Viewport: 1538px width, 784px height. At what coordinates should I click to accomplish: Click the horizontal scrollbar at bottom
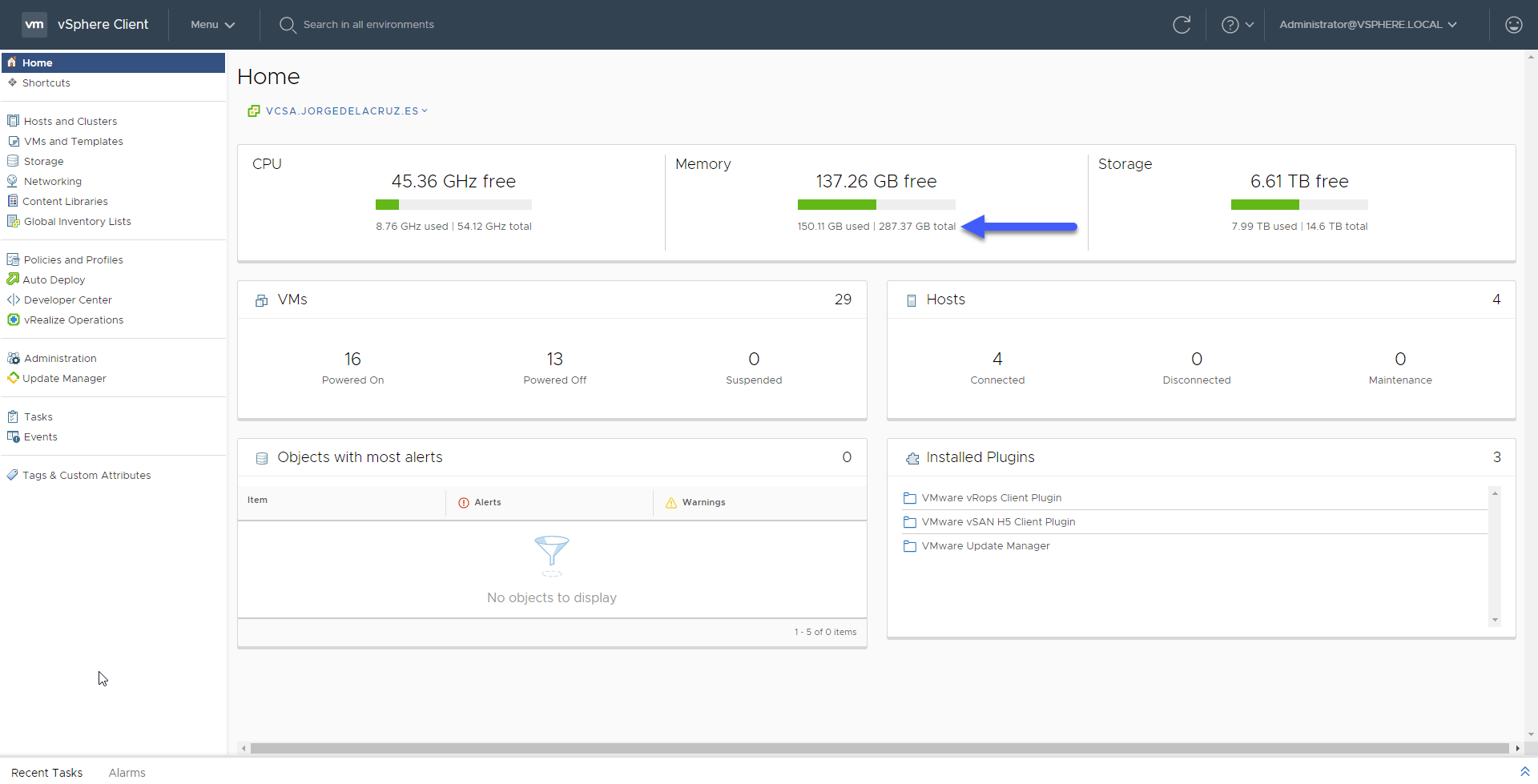pos(880,748)
